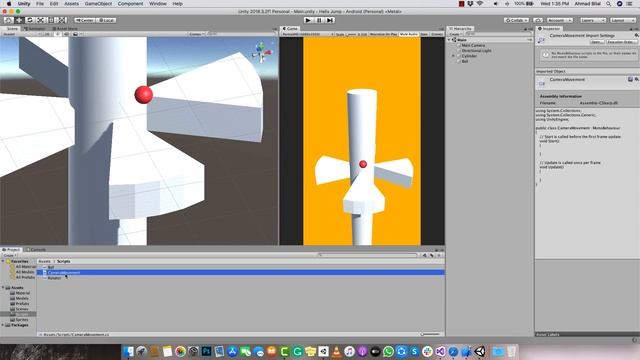640x360 pixels.
Task: Start Play mode with the Play button
Action: (309, 20)
